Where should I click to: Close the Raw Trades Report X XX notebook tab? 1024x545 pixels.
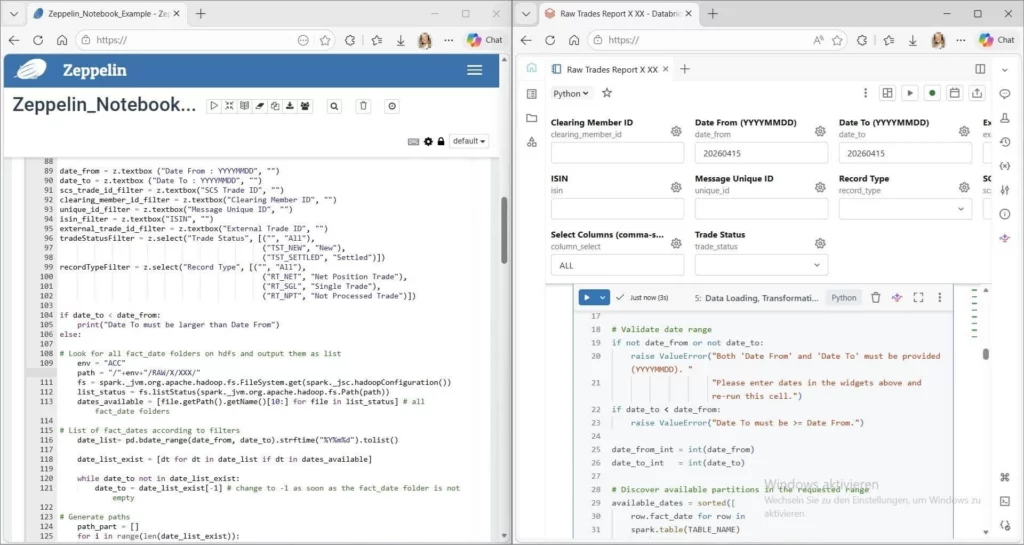pyautogui.click(x=665, y=69)
